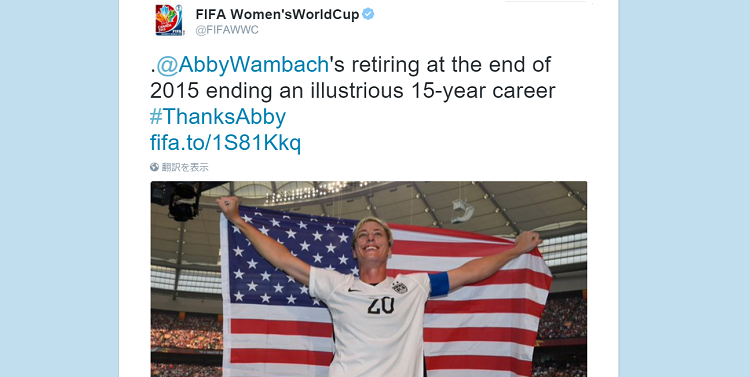Click the Nike logo on the jersey
Image resolution: width=750 pixels, height=377 pixels.
point(354,290)
